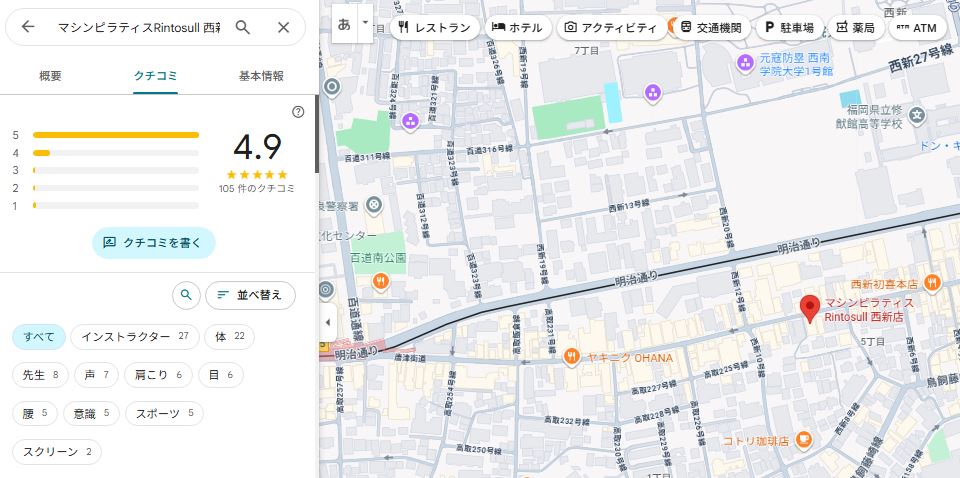
Task: Click the search reviews magnifier button
Action: [185, 295]
